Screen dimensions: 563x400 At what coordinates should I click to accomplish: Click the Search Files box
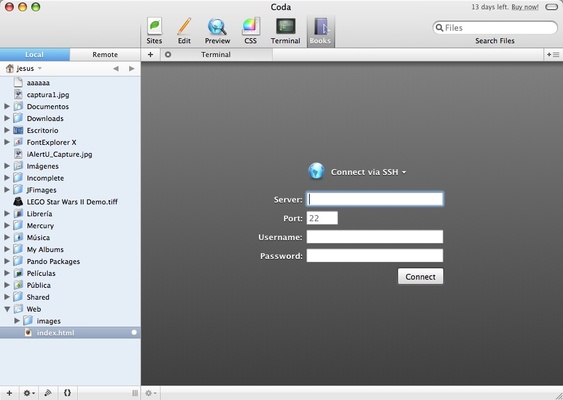[x=495, y=28]
